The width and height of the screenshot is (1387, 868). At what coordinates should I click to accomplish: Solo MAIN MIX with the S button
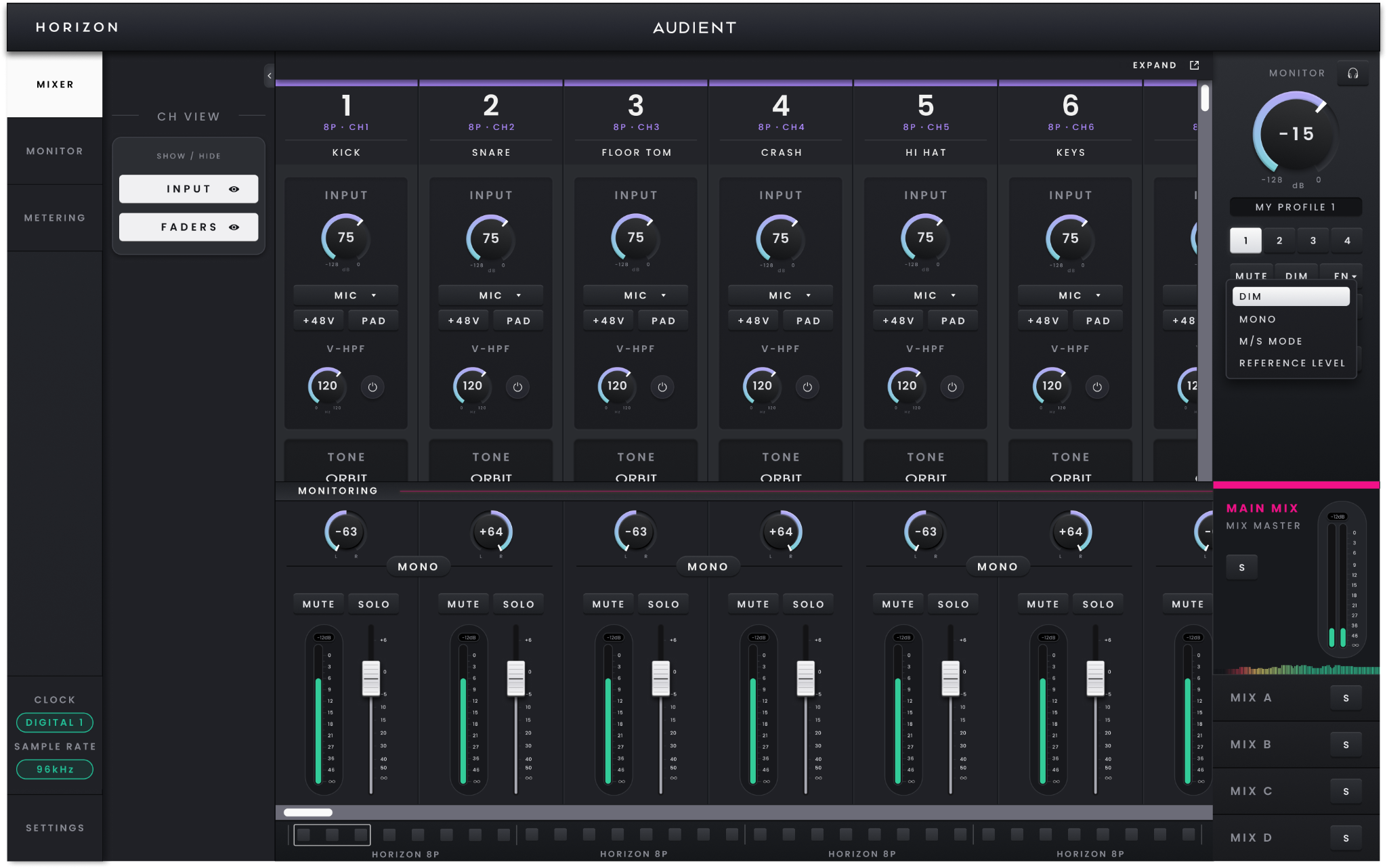(x=1241, y=567)
